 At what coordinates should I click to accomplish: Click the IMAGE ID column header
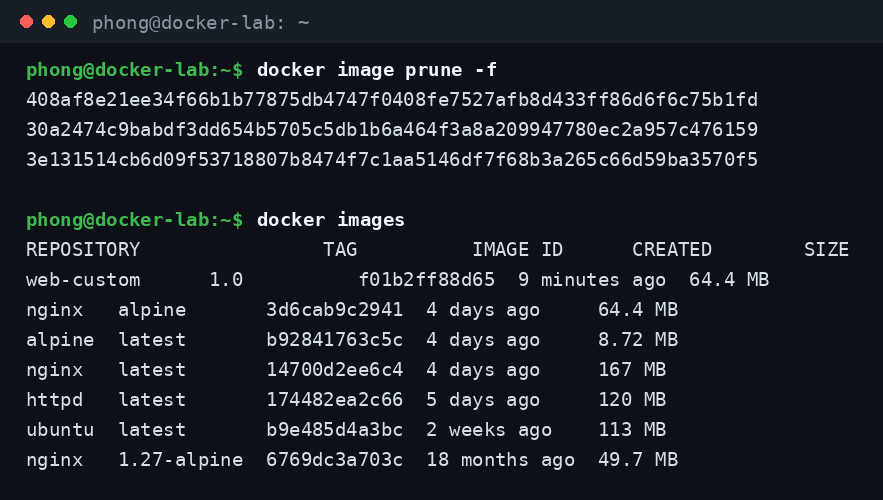point(518,250)
